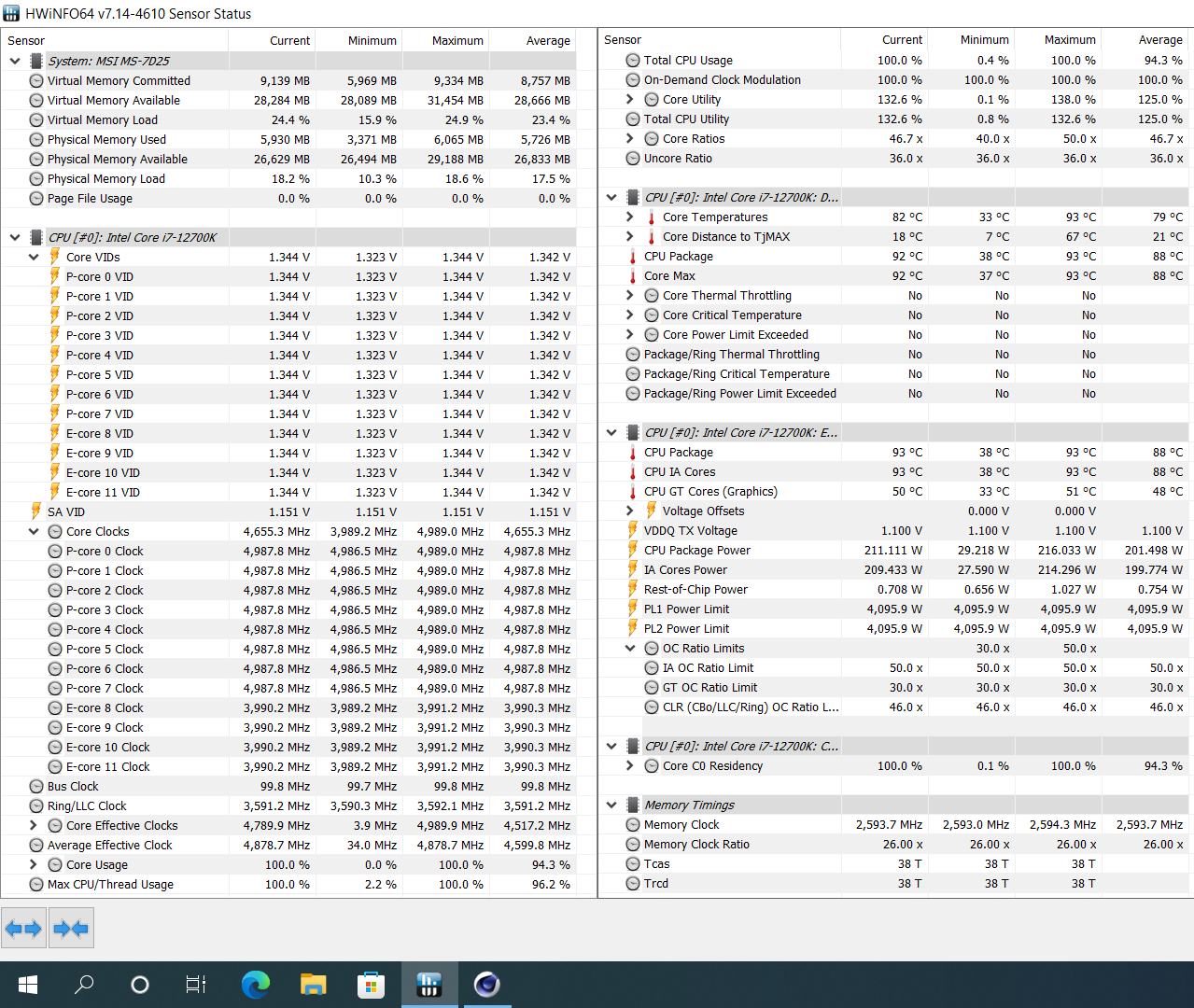This screenshot has height=1008, width=1194.
Task: Open Task View from the taskbar
Action: (196, 985)
